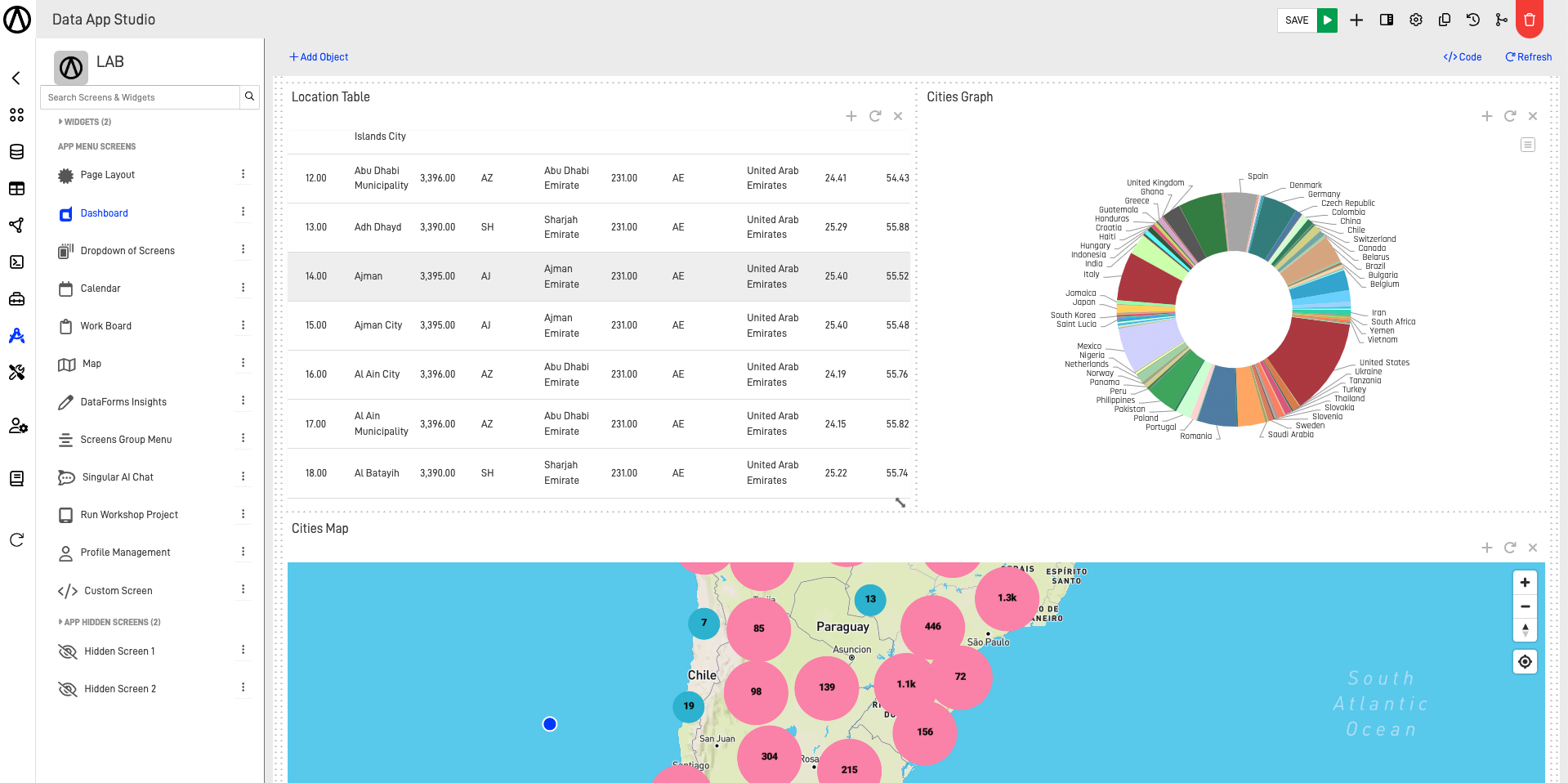The width and height of the screenshot is (1568, 783).
Task: Refresh the Cities Map widget
Action: (x=1510, y=548)
